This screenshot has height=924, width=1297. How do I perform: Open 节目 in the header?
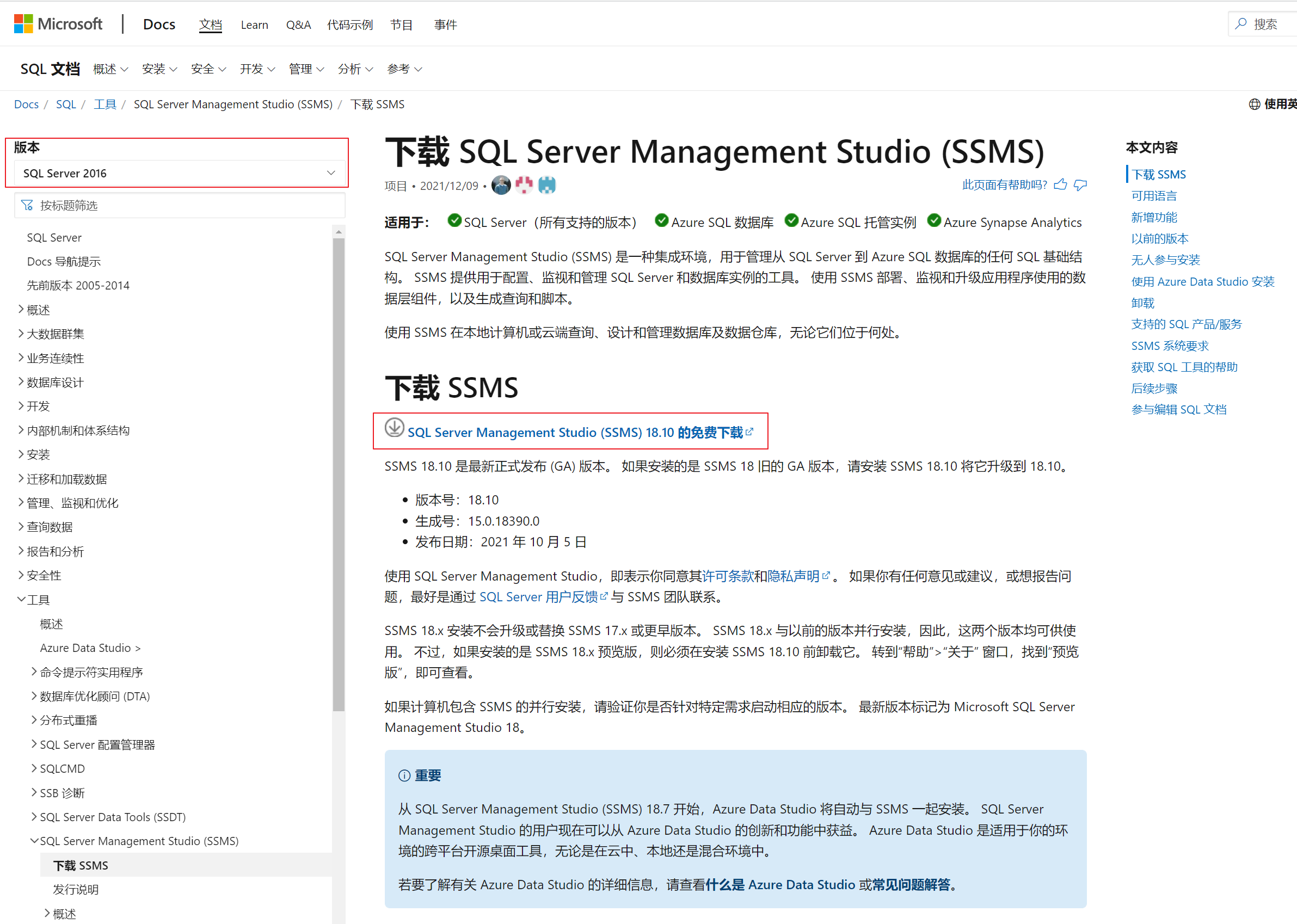tap(401, 24)
